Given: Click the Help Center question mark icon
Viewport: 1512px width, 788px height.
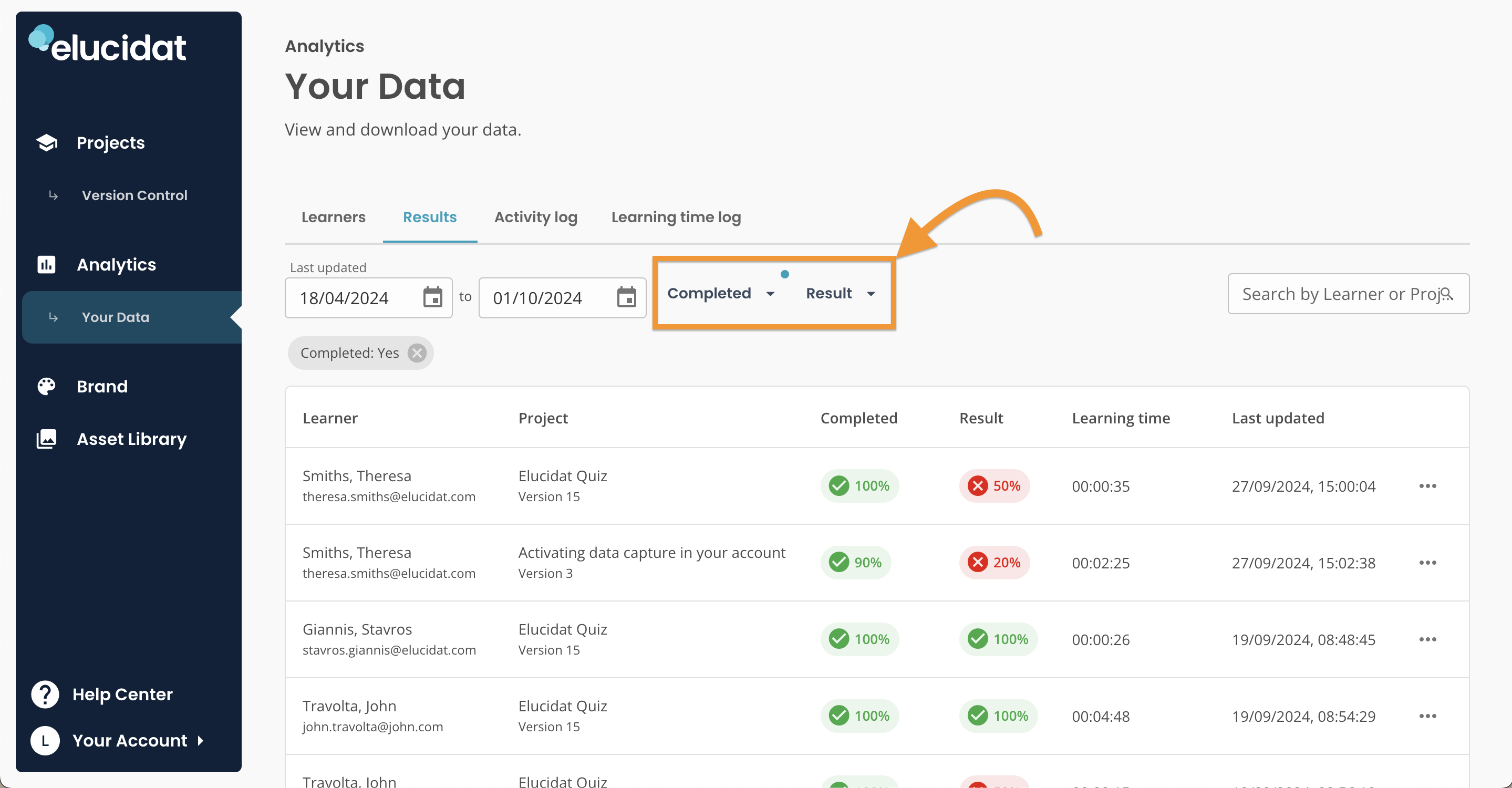Looking at the screenshot, I should (45, 694).
